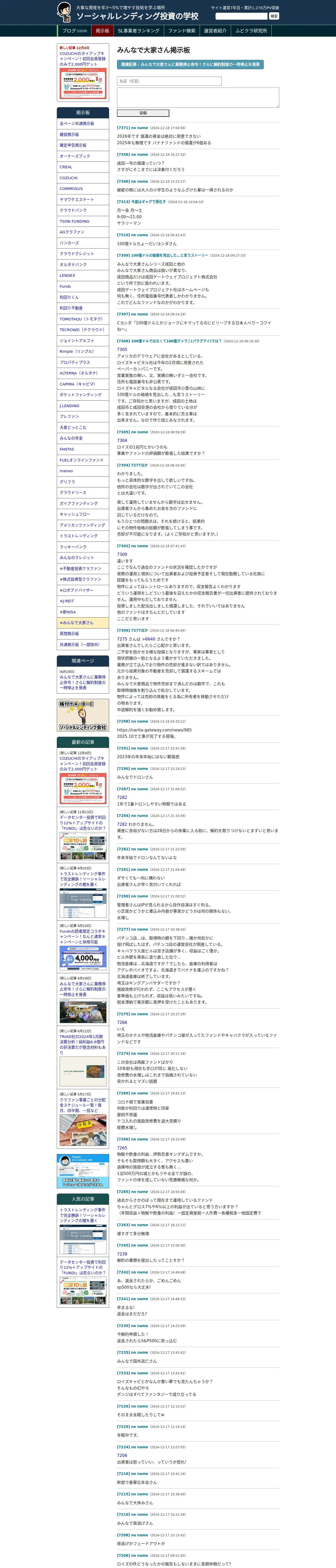The width and height of the screenshot is (336, 1568).
Task: Open the オルタナバンク board
Action: [x=83, y=265]
